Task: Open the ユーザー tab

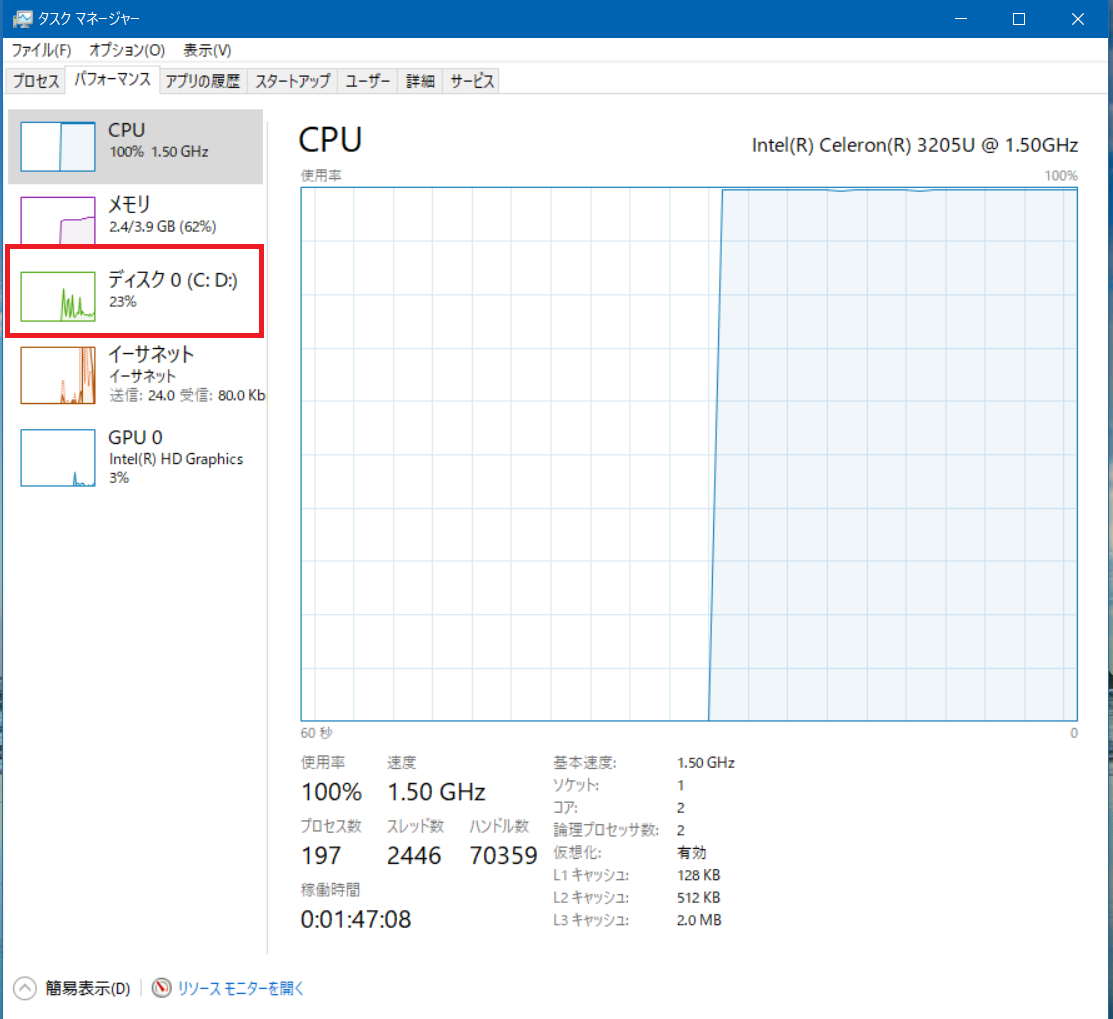Action: click(x=367, y=82)
